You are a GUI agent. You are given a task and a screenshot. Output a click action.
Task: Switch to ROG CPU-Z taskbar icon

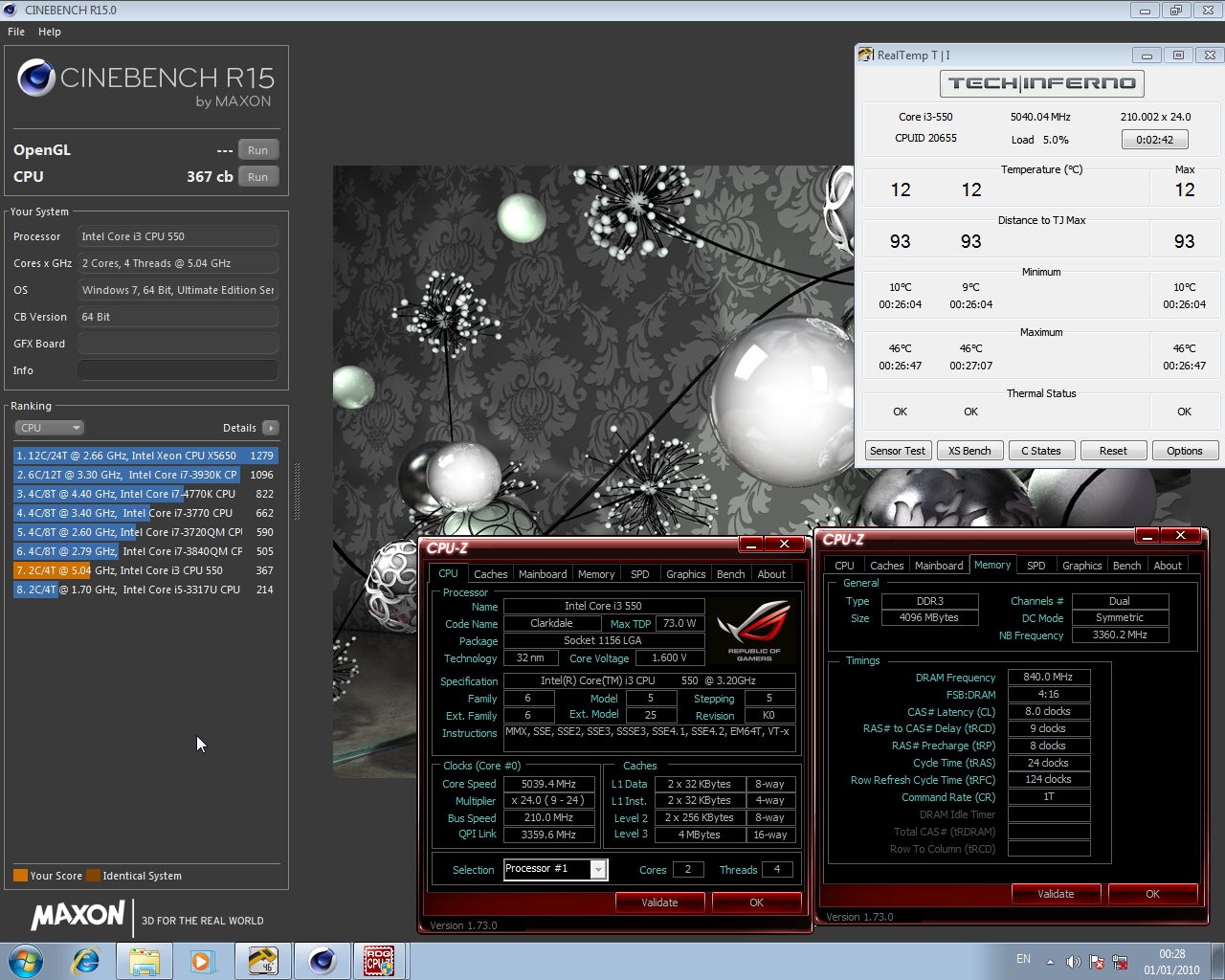pos(380,960)
